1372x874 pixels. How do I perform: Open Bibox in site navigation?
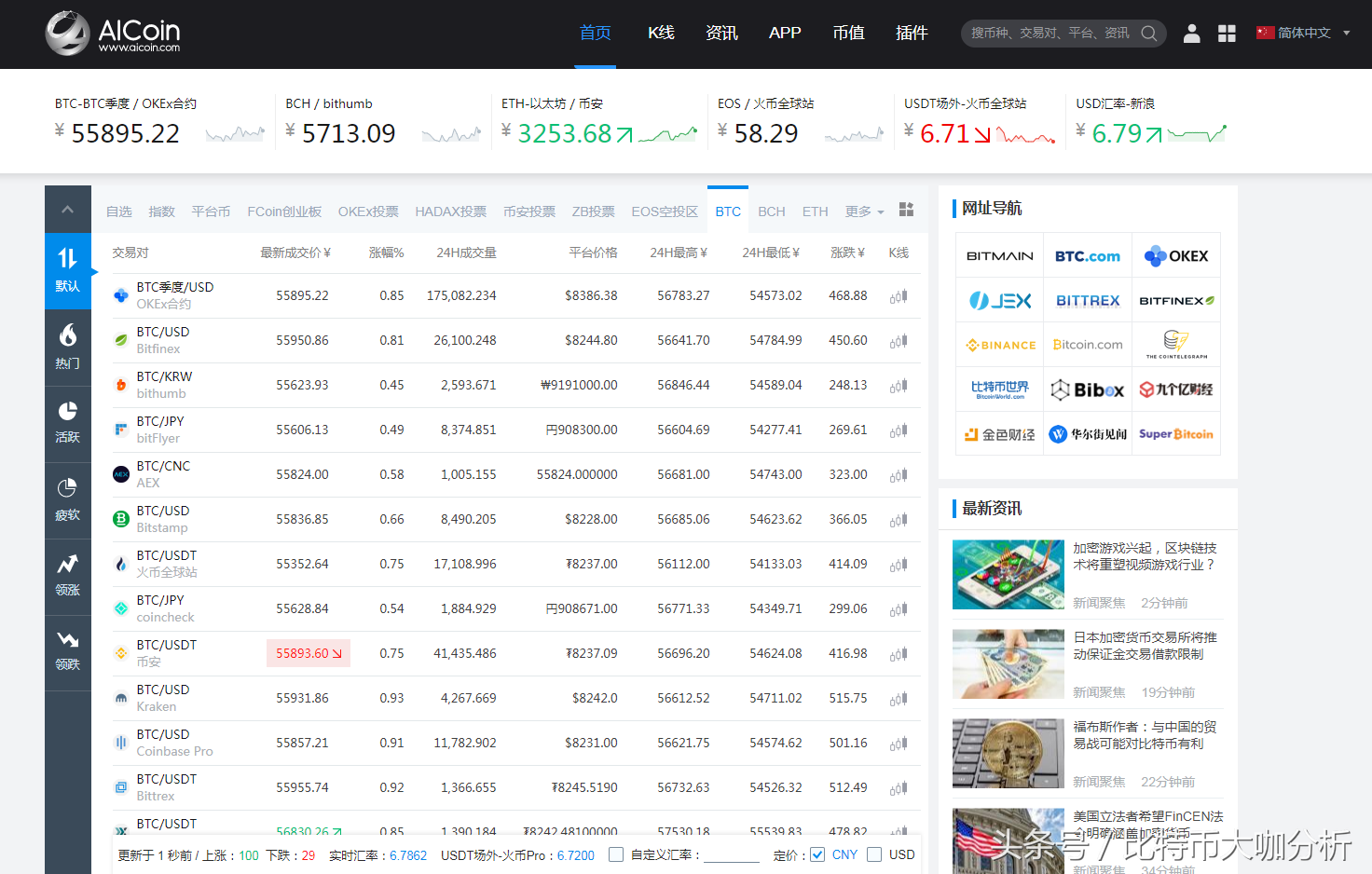[x=1088, y=389]
